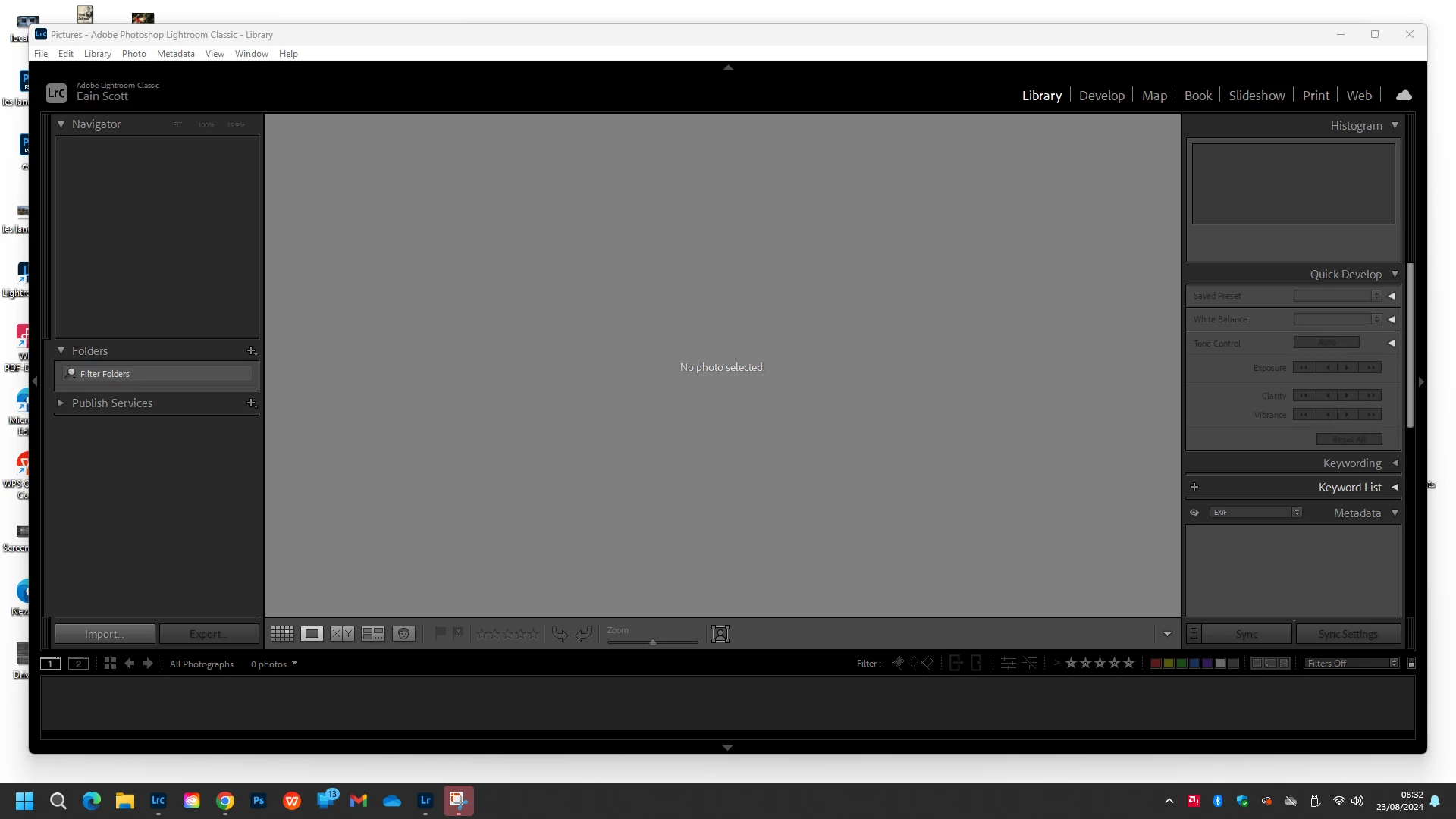This screenshot has width=1456, height=819.
Task: Open Survey view
Action: pyautogui.click(x=372, y=634)
